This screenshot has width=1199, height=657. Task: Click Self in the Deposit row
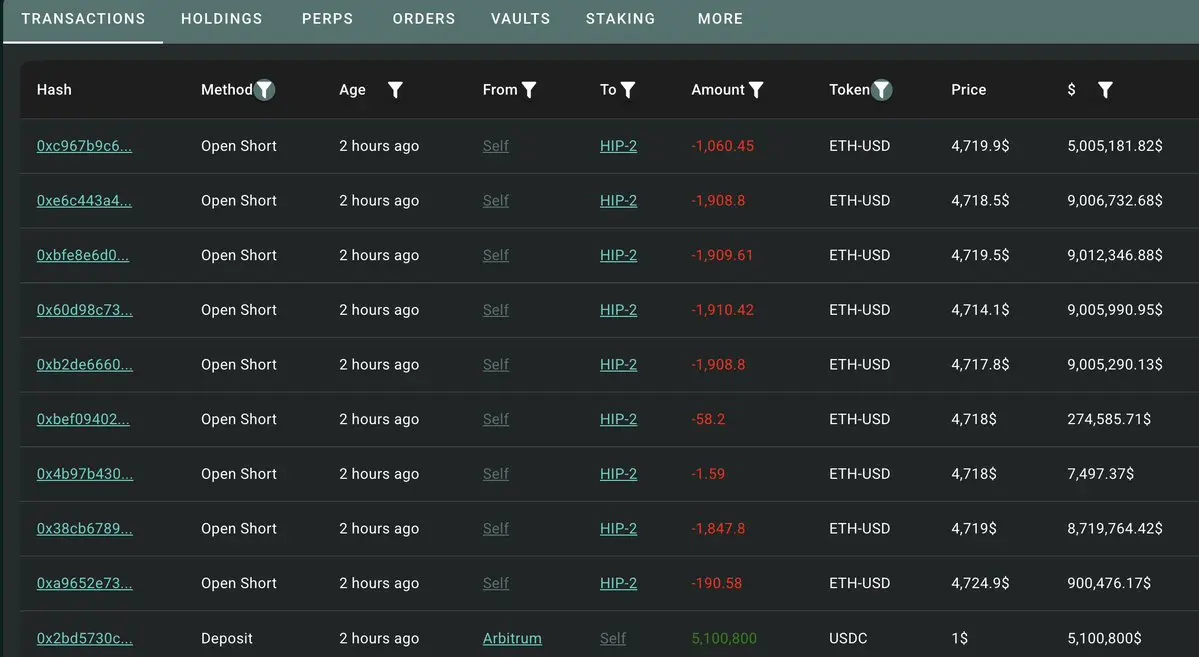pos(612,638)
